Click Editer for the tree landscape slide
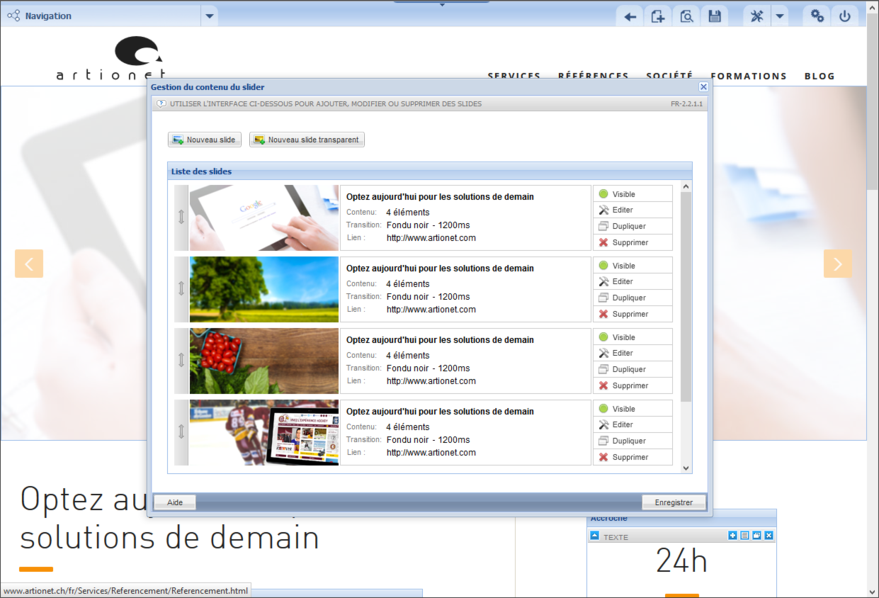The width and height of the screenshot is (879, 598). pyautogui.click(x=633, y=282)
